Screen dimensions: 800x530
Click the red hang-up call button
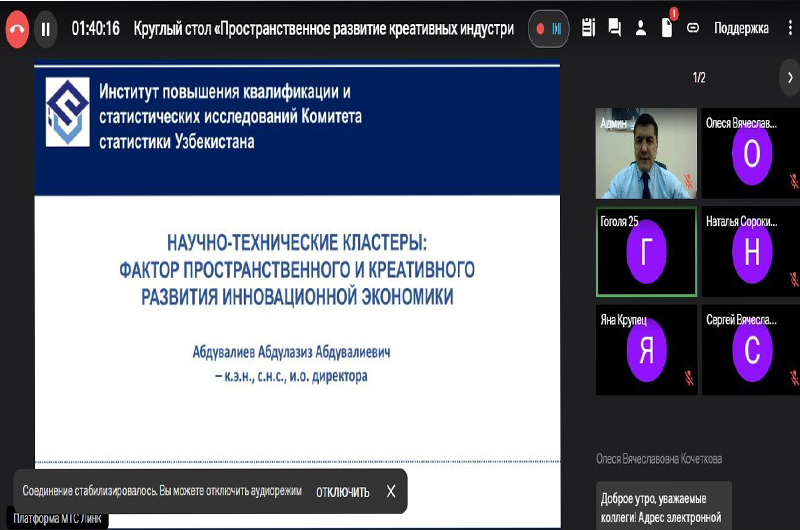[x=17, y=29]
